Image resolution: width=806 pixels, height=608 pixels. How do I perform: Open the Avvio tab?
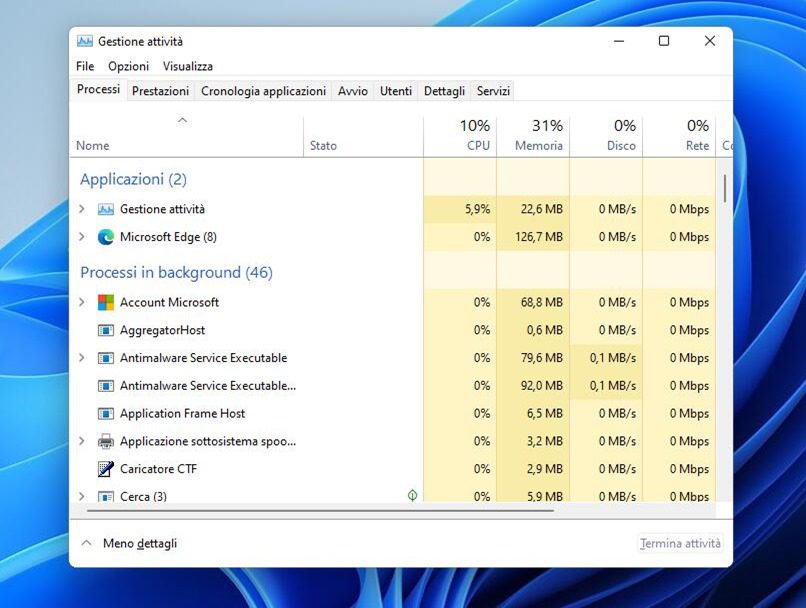[353, 91]
